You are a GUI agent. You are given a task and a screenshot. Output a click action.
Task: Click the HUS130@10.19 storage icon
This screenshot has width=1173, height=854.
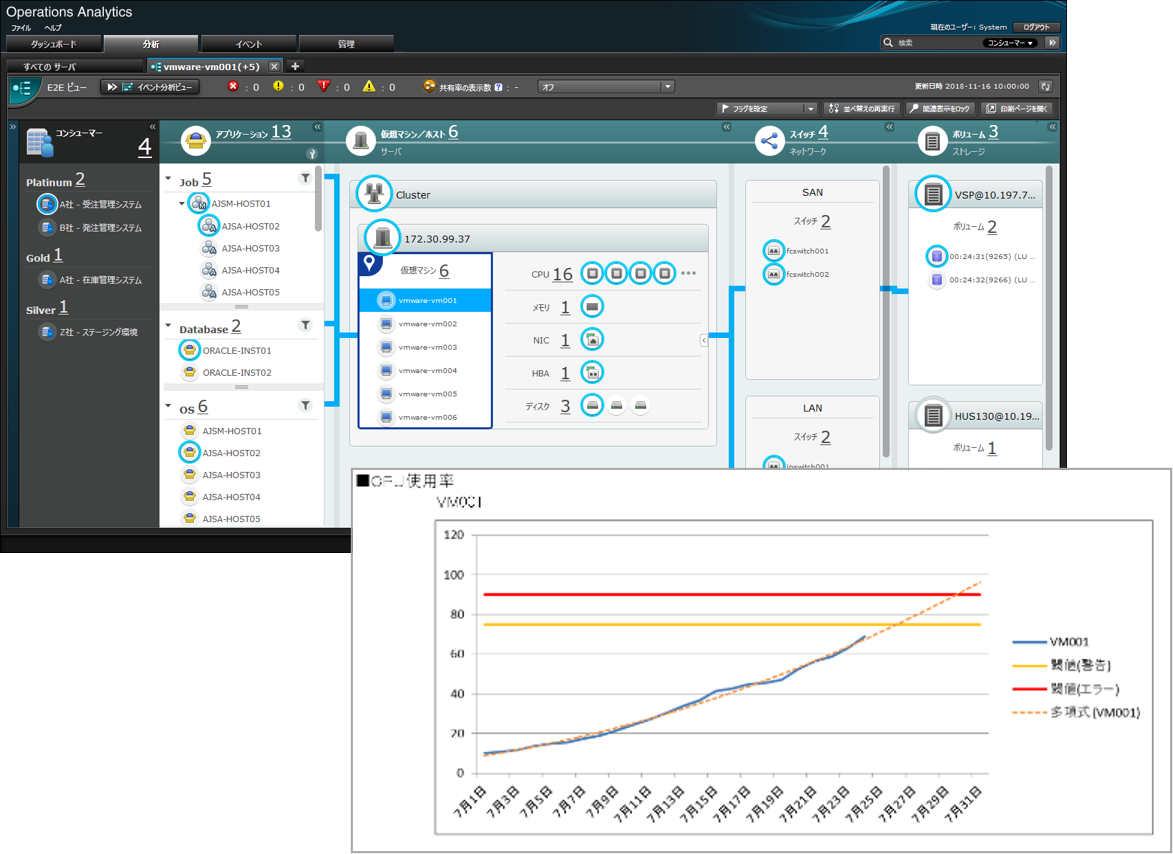(932, 414)
